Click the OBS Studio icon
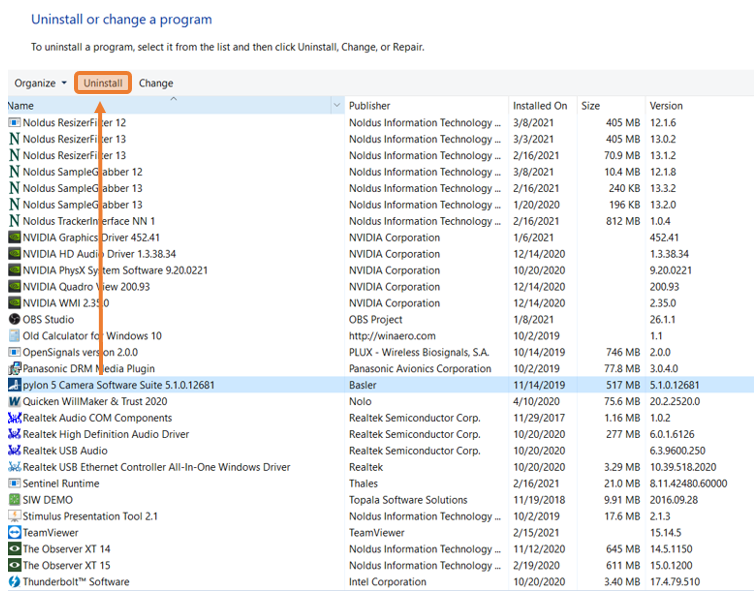 (x=14, y=319)
